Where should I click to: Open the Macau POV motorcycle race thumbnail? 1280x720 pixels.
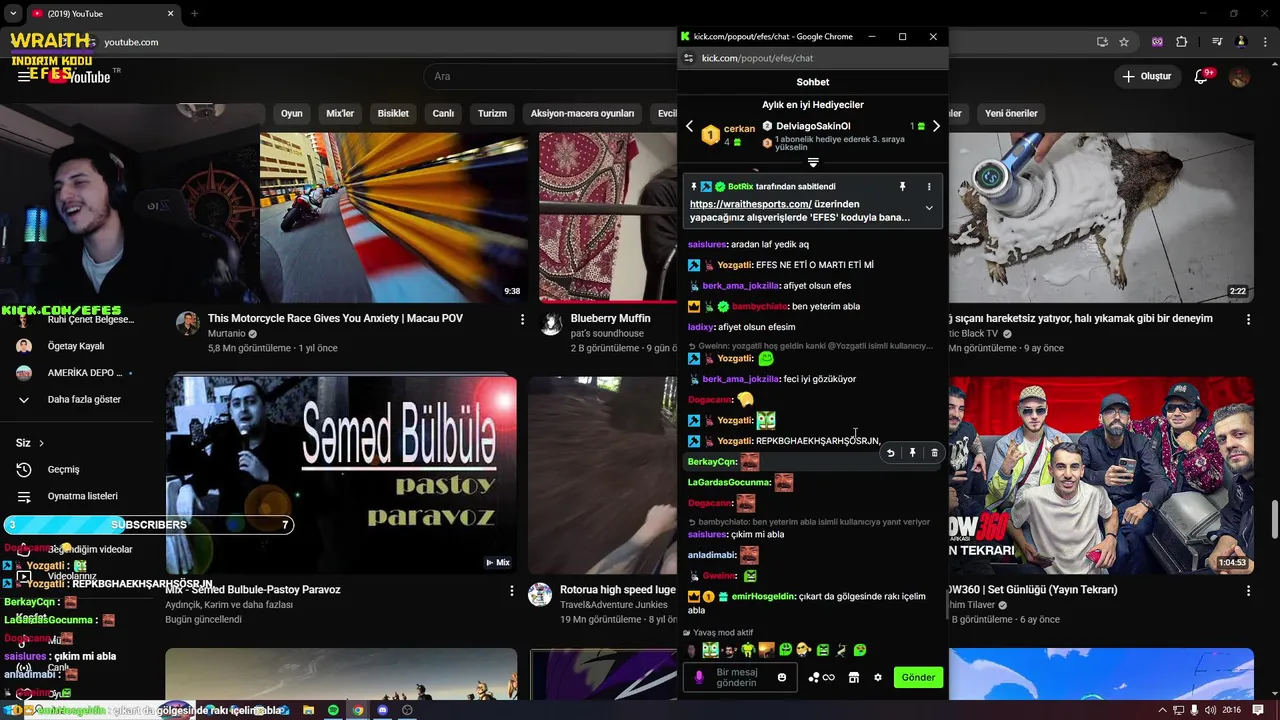pyautogui.click(x=394, y=218)
